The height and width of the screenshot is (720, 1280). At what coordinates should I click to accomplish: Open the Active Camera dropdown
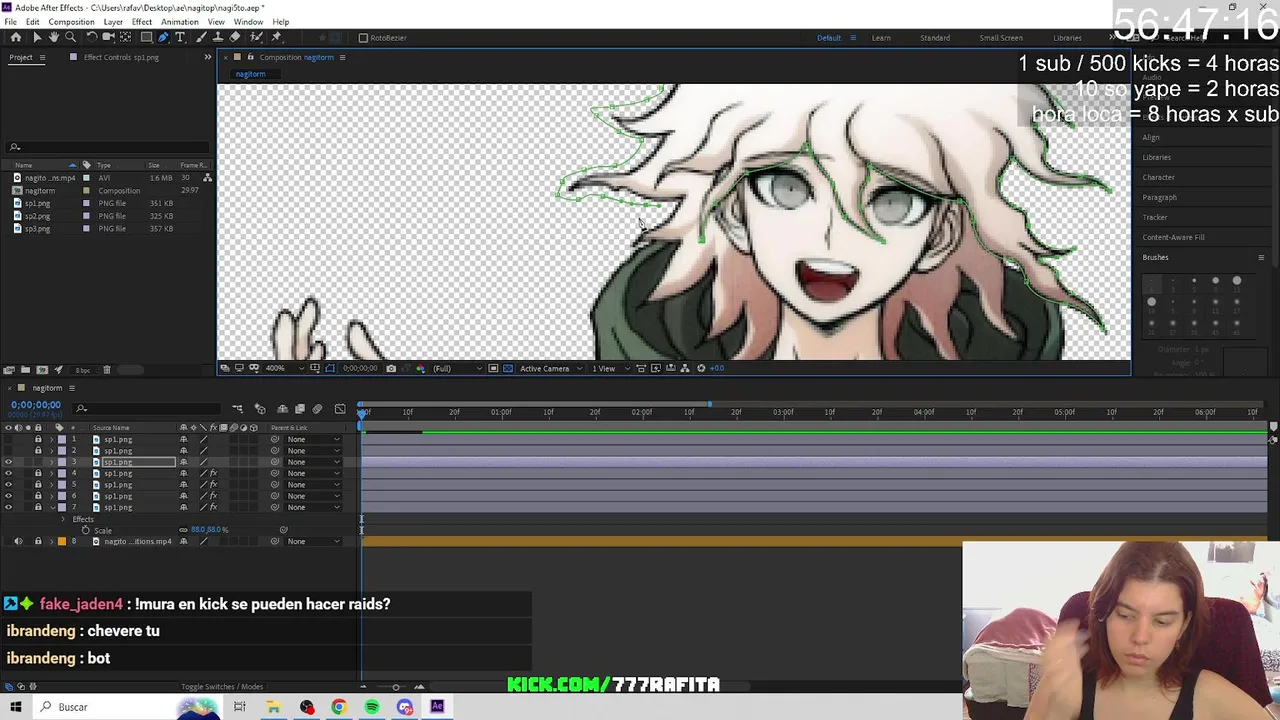click(551, 368)
